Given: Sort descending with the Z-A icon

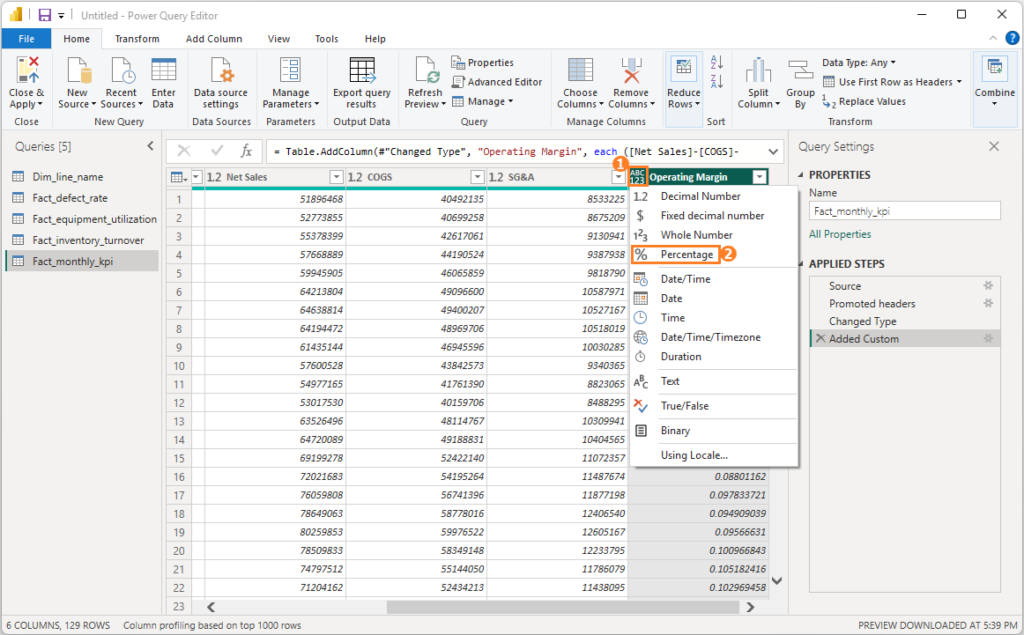Looking at the screenshot, I should (716, 81).
